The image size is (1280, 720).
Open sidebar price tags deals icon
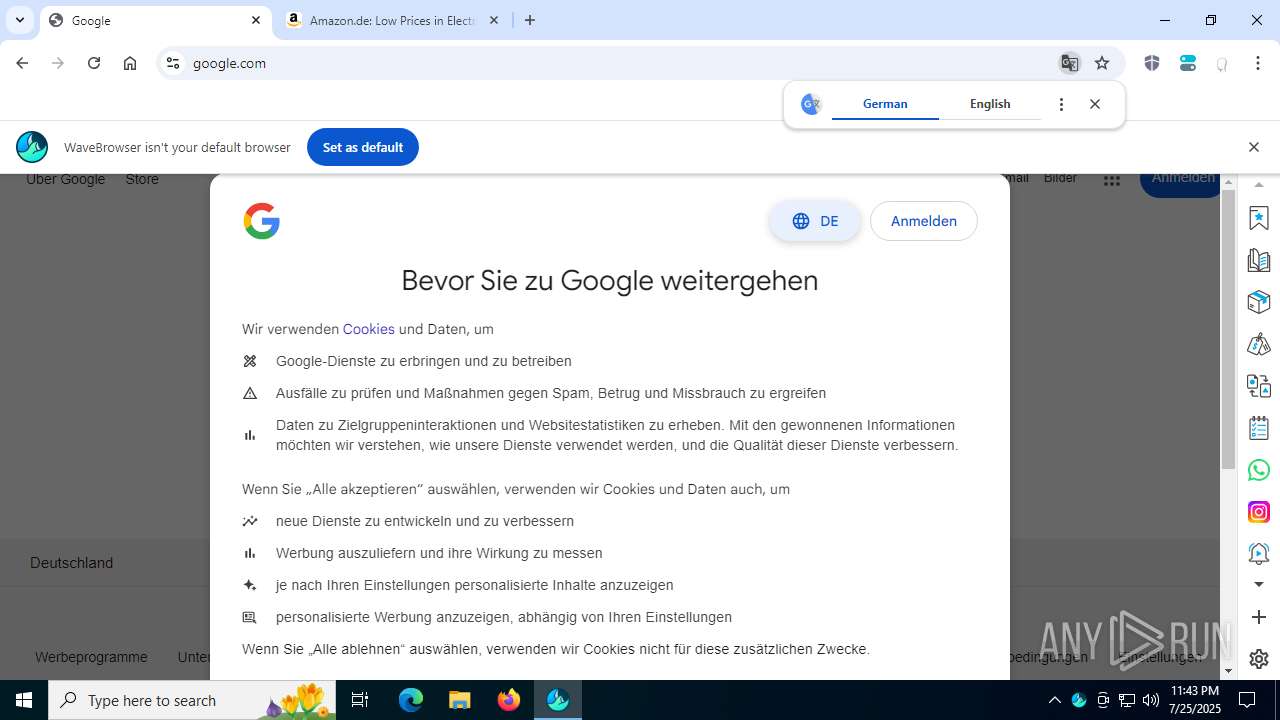[x=1259, y=344]
